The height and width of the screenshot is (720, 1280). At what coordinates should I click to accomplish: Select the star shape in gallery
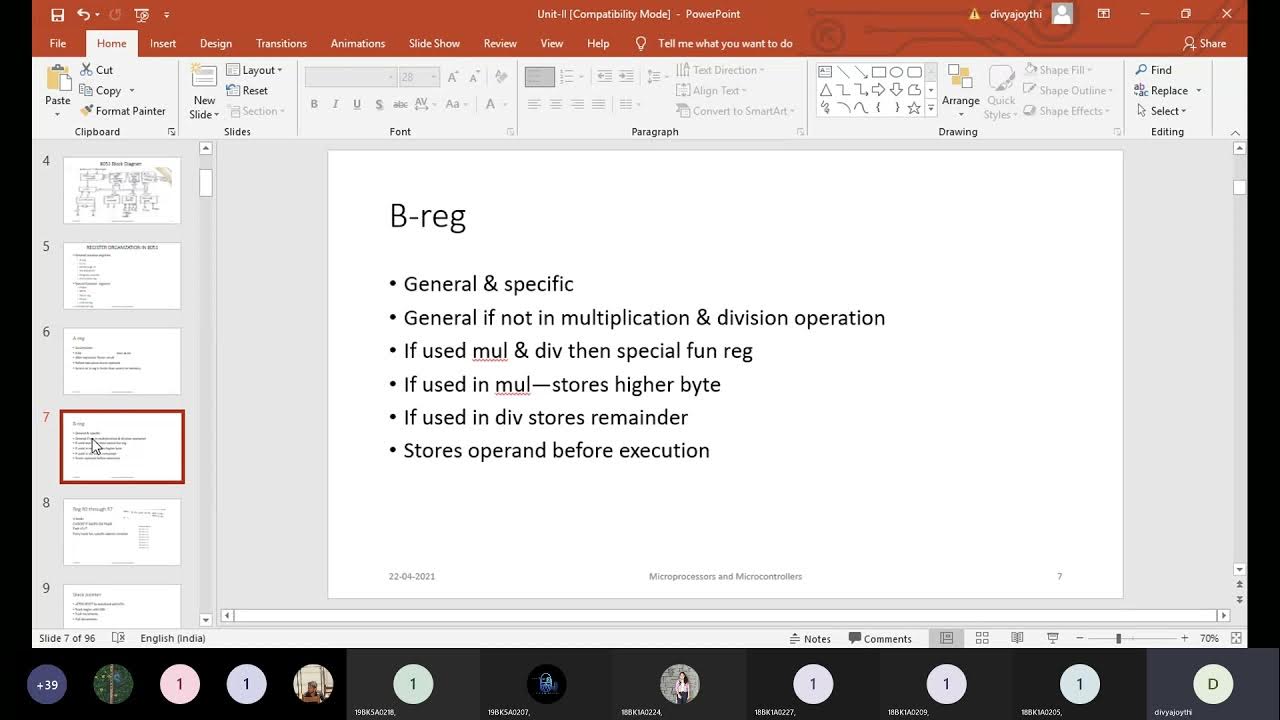click(914, 108)
